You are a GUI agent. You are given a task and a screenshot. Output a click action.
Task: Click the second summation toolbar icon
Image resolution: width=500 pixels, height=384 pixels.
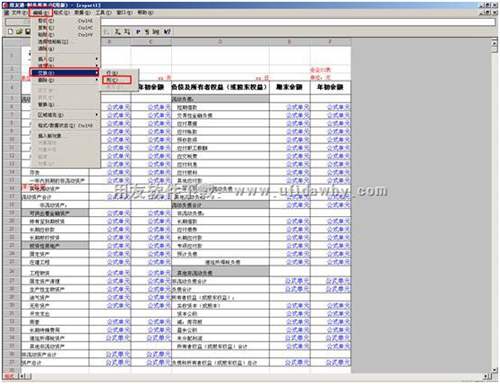coord(127,32)
